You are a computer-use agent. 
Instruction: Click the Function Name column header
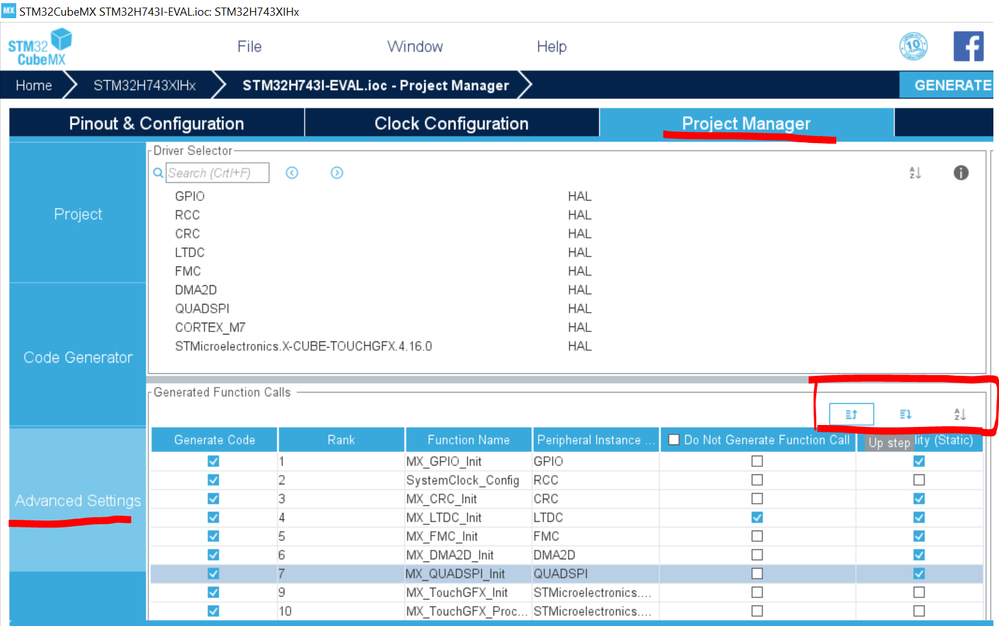click(x=468, y=440)
